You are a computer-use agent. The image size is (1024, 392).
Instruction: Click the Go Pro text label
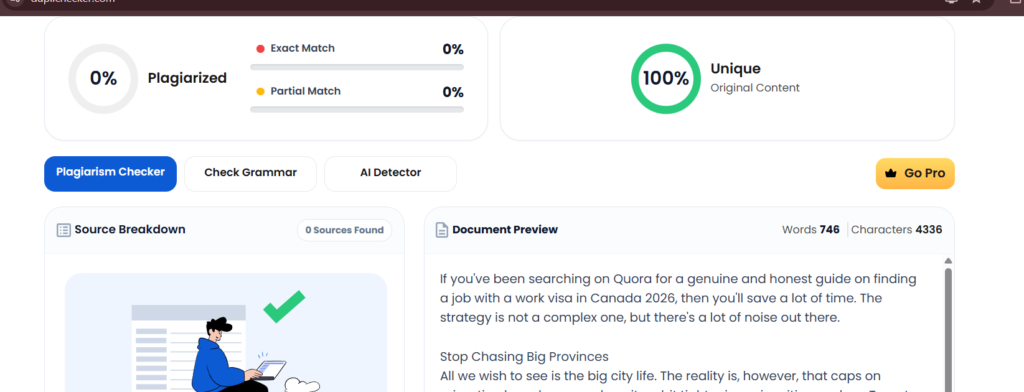point(925,174)
